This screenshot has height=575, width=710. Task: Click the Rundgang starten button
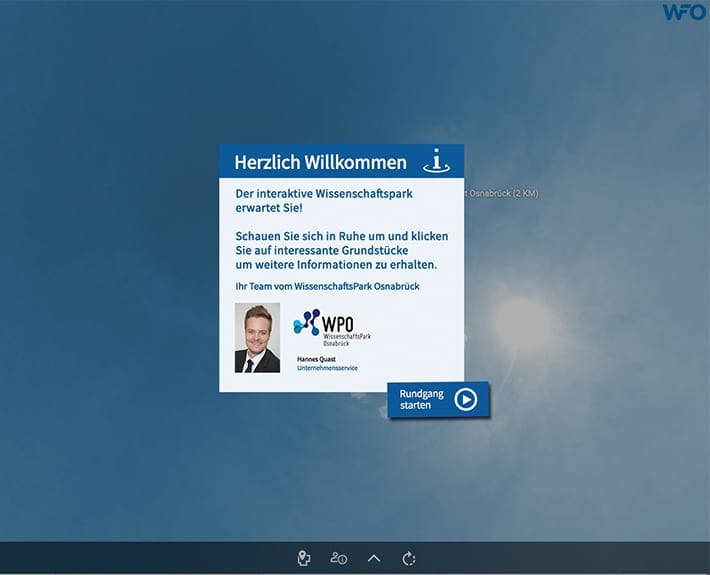coord(438,399)
